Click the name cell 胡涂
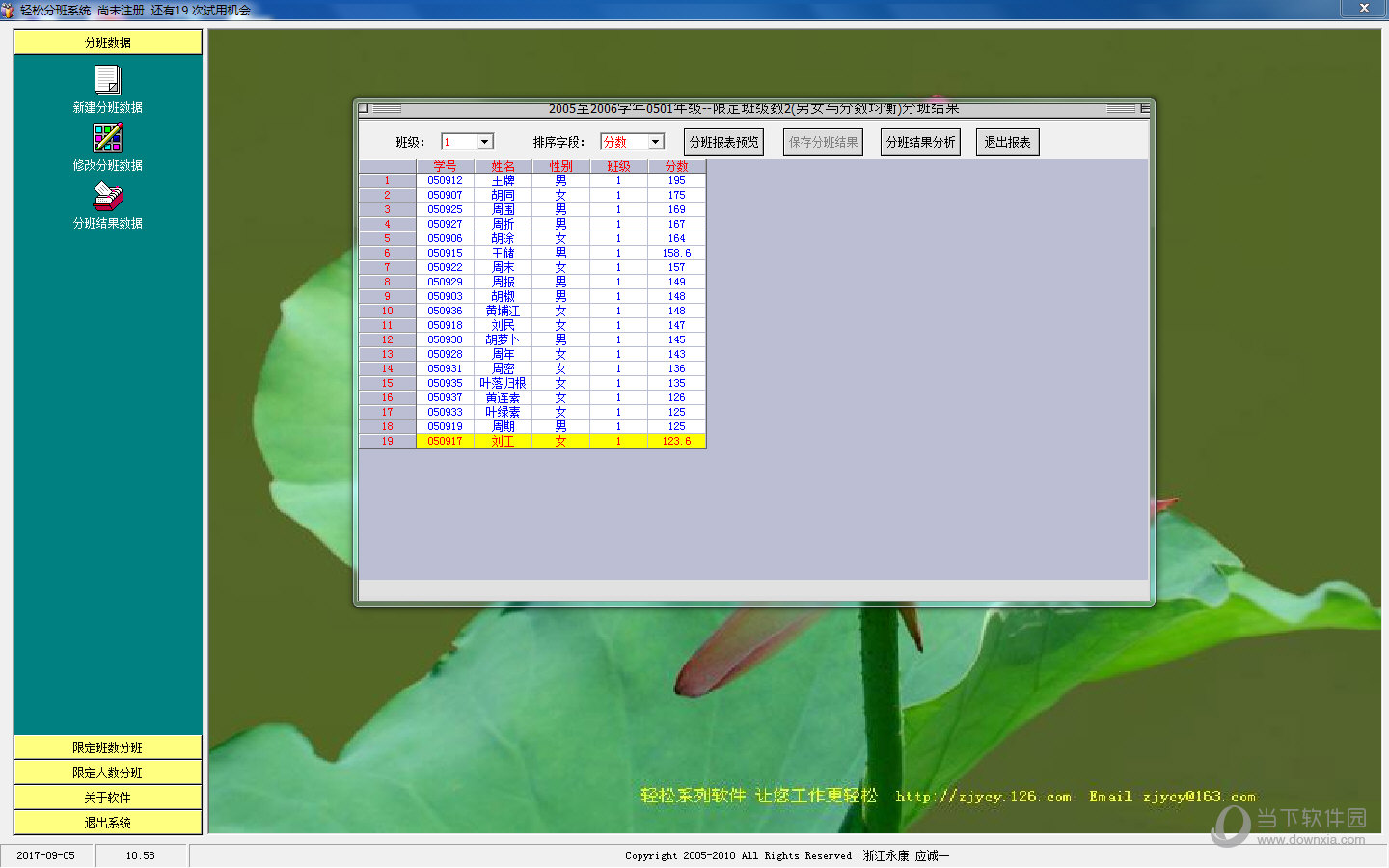This screenshot has width=1389, height=868. pos(503,238)
